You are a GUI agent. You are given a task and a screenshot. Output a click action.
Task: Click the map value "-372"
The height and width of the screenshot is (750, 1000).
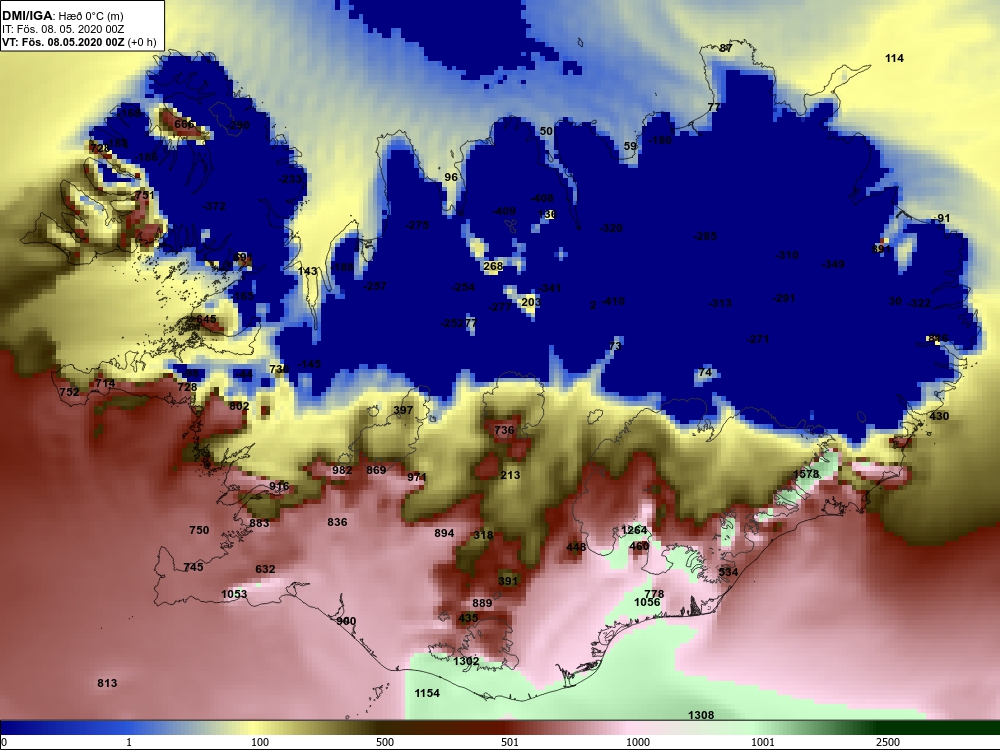pos(214,206)
